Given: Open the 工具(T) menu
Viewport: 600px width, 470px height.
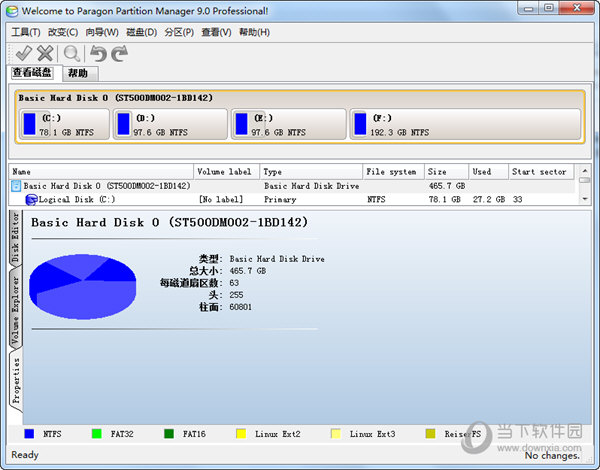Looking at the screenshot, I should tap(26, 32).
